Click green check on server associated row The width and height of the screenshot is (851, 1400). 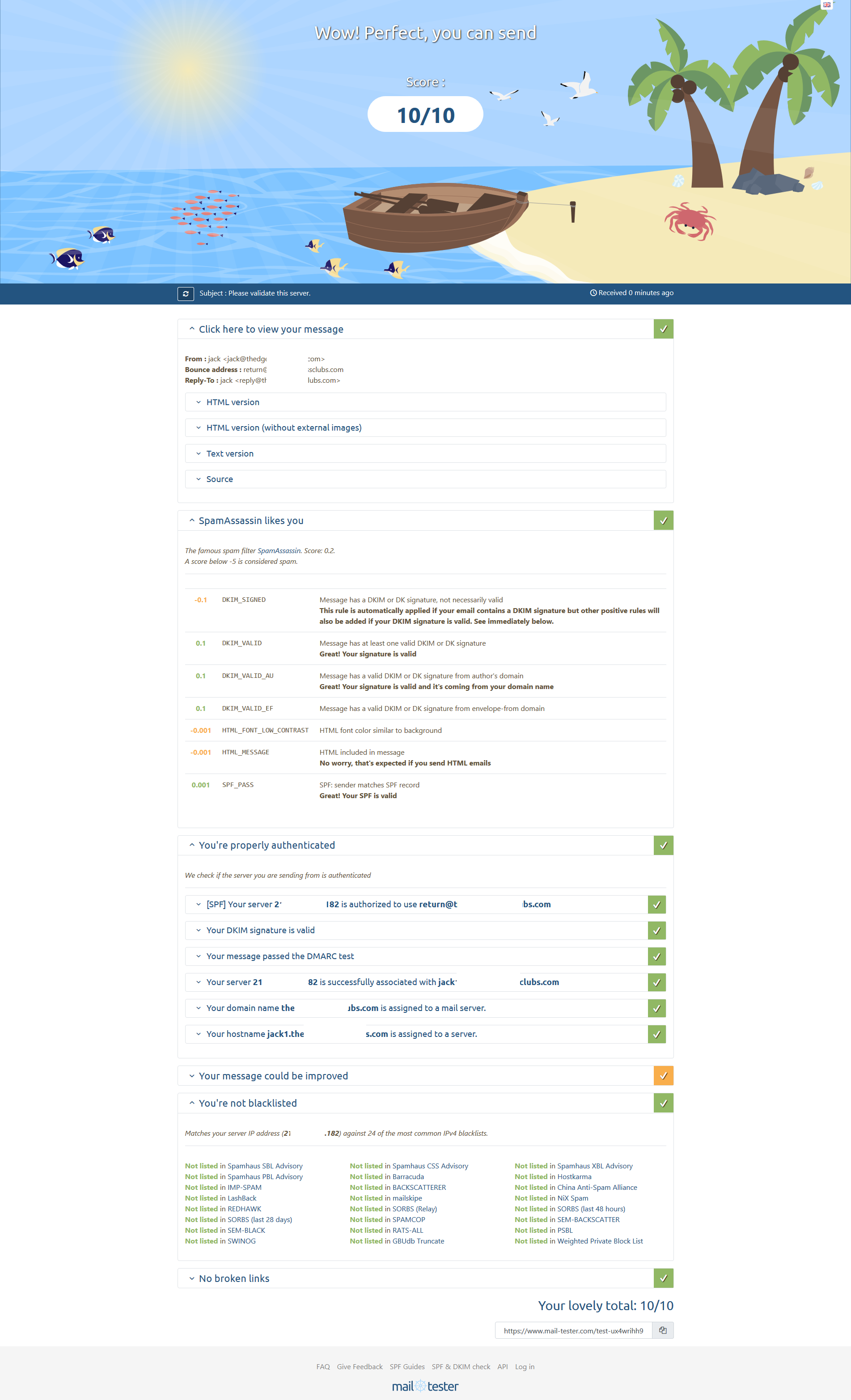[x=657, y=982]
